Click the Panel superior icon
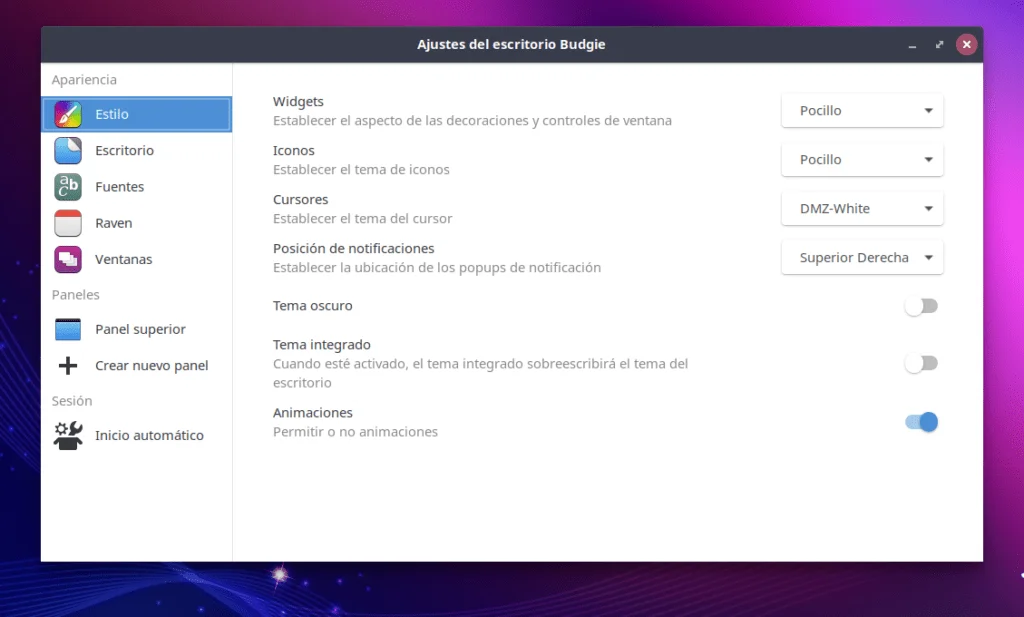Image resolution: width=1024 pixels, height=617 pixels. click(x=68, y=329)
